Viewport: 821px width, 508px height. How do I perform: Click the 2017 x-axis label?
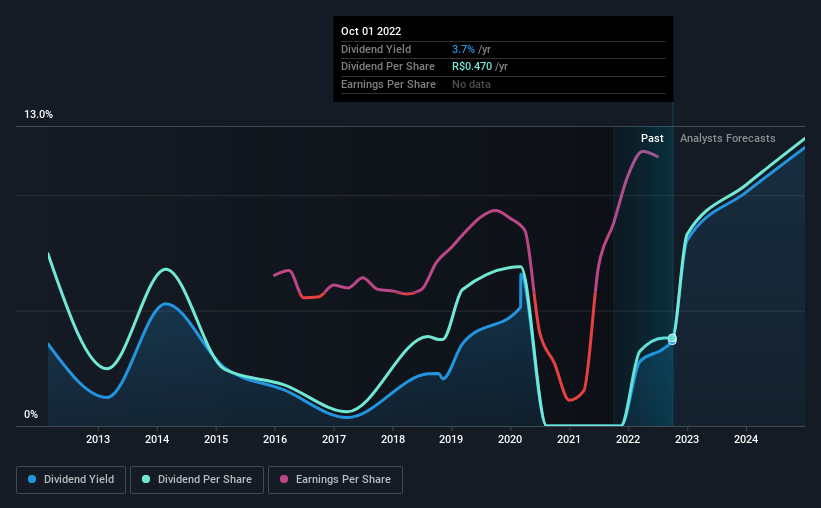334,439
